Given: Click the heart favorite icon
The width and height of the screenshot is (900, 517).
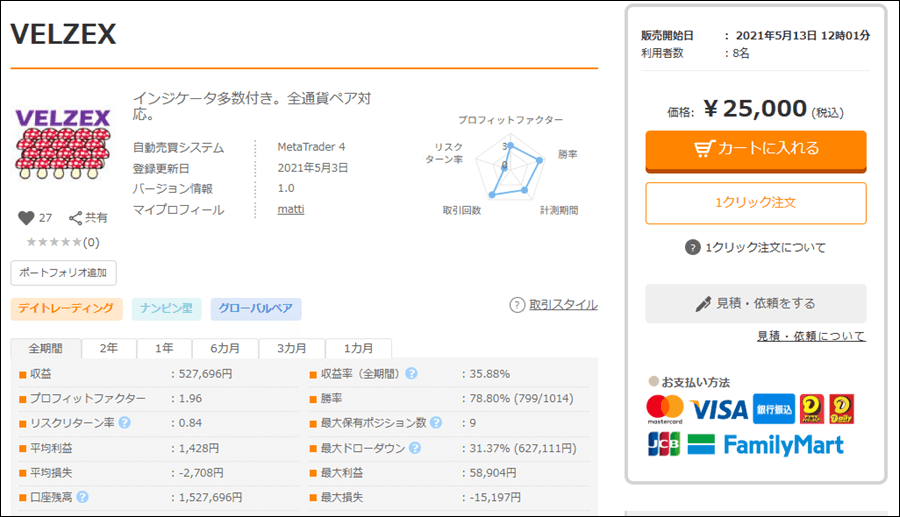Looking at the screenshot, I should pos(27,218).
